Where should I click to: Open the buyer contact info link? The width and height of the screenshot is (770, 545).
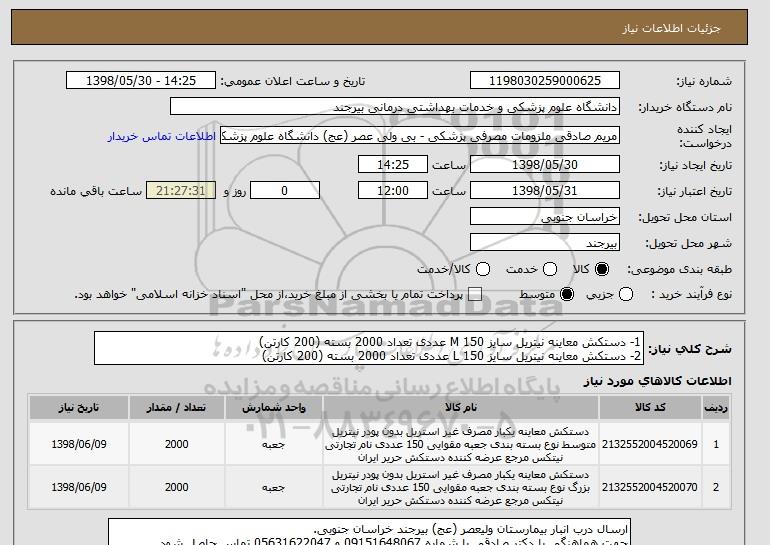point(162,136)
